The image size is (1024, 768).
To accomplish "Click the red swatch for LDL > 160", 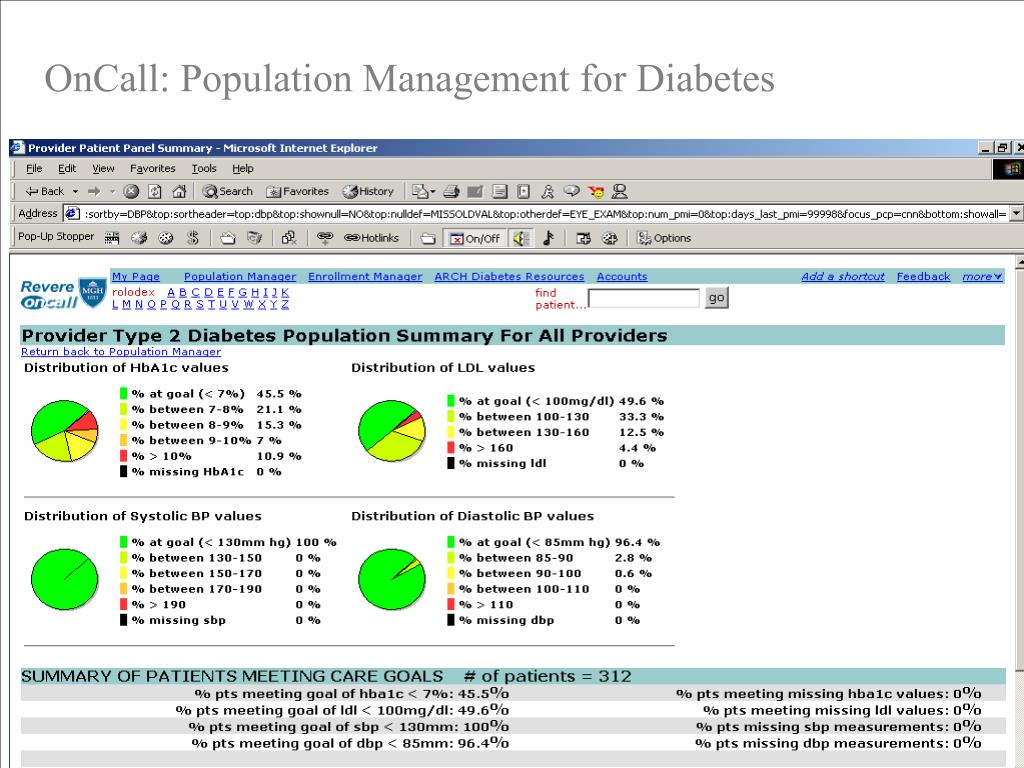I will point(451,447).
